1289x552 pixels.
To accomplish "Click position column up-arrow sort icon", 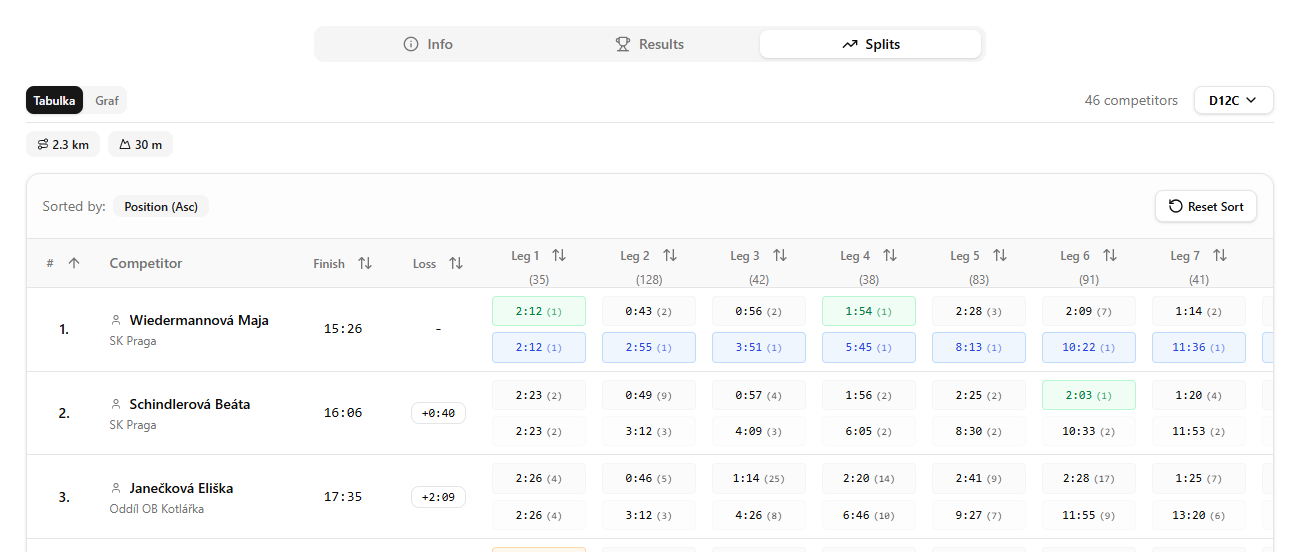I will pyautogui.click(x=73, y=263).
